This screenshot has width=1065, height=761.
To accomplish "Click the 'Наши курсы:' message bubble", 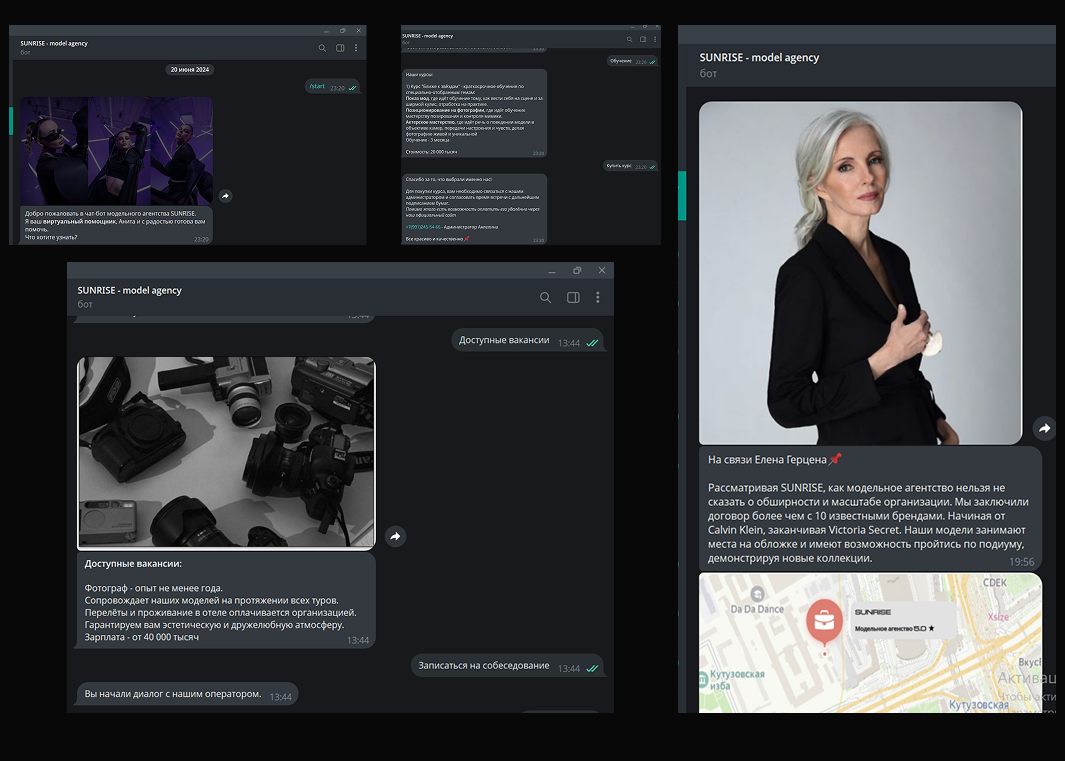I will [x=474, y=113].
